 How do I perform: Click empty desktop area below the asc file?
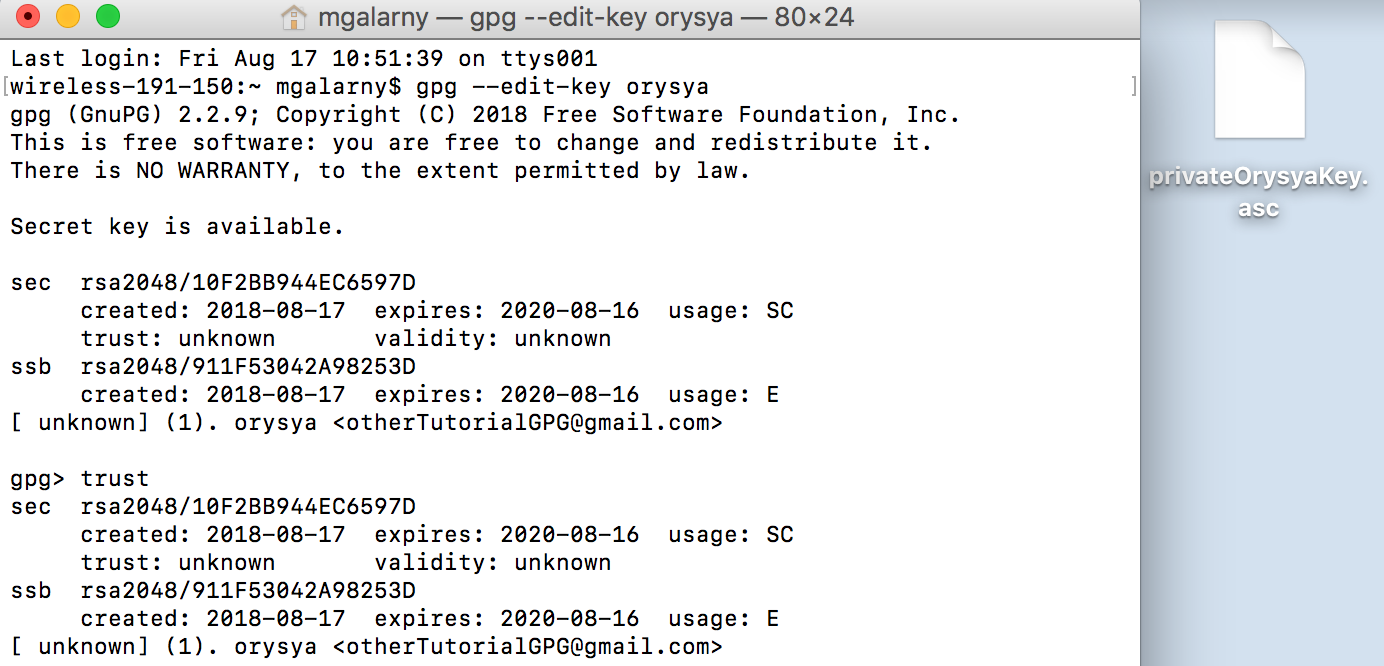tap(1260, 450)
